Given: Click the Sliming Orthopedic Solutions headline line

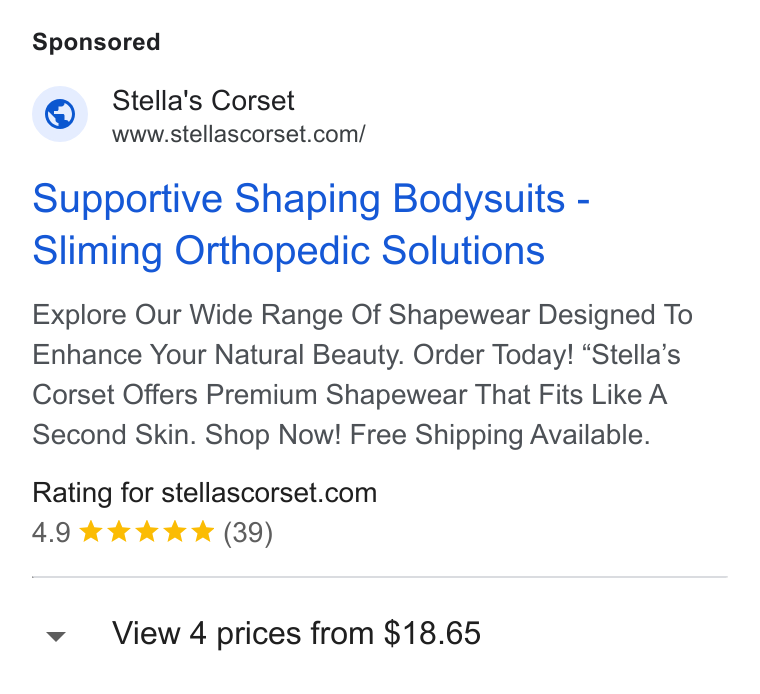Looking at the screenshot, I should click(x=289, y=251).
